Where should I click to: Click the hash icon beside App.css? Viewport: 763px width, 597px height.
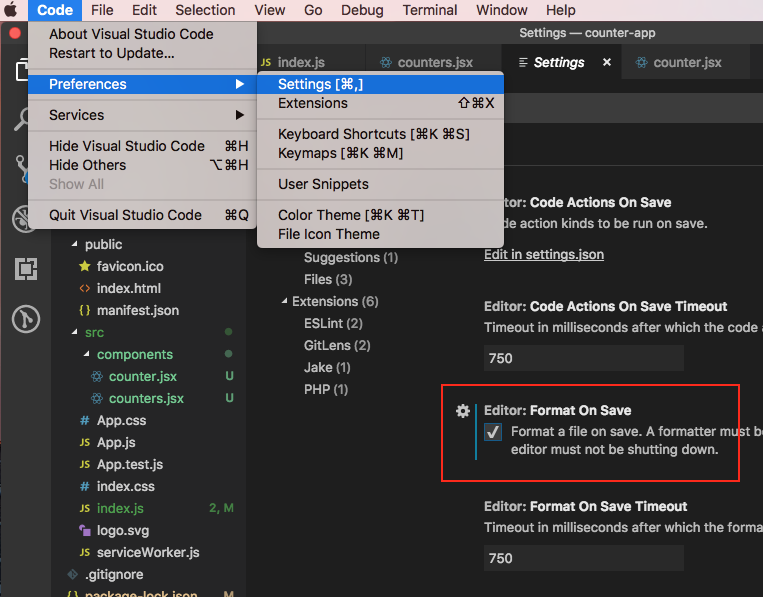(x=85, y=420)
